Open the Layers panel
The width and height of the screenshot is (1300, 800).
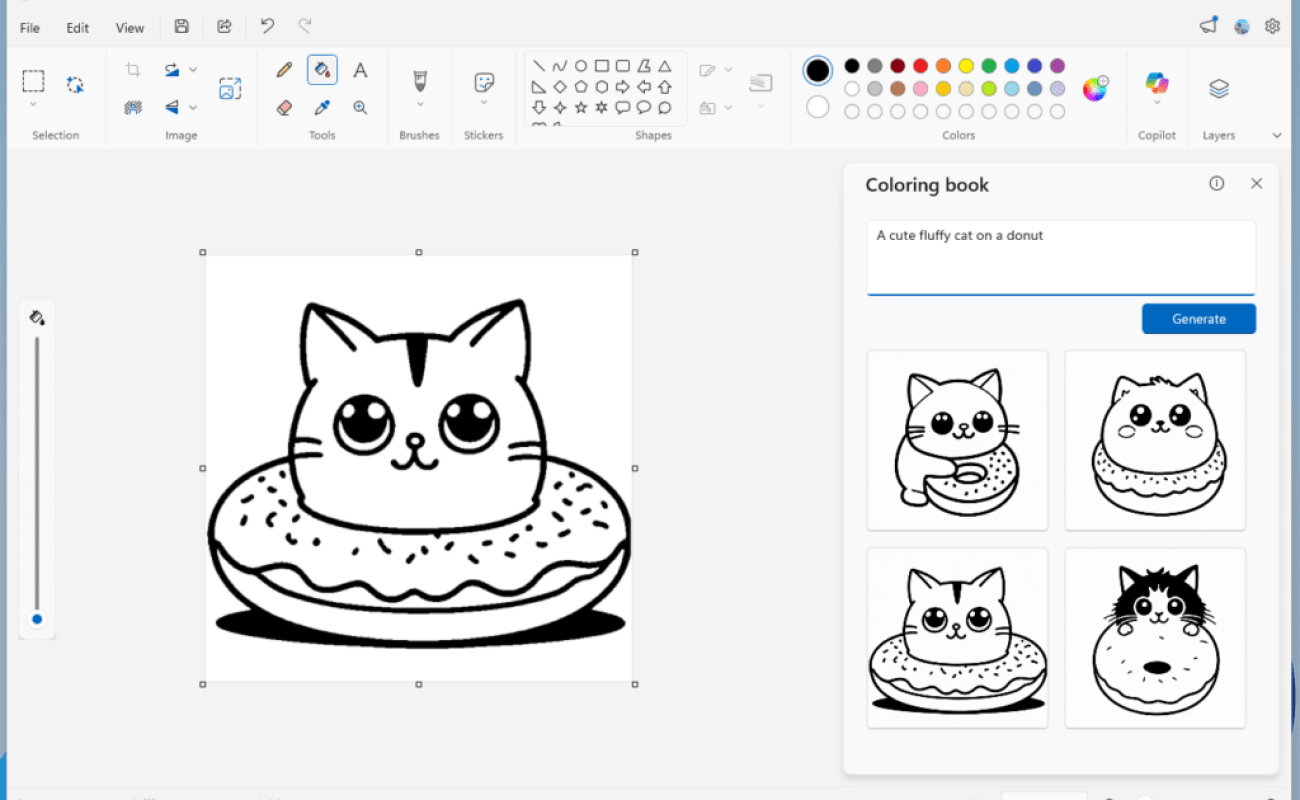[x=1218, y=88]
